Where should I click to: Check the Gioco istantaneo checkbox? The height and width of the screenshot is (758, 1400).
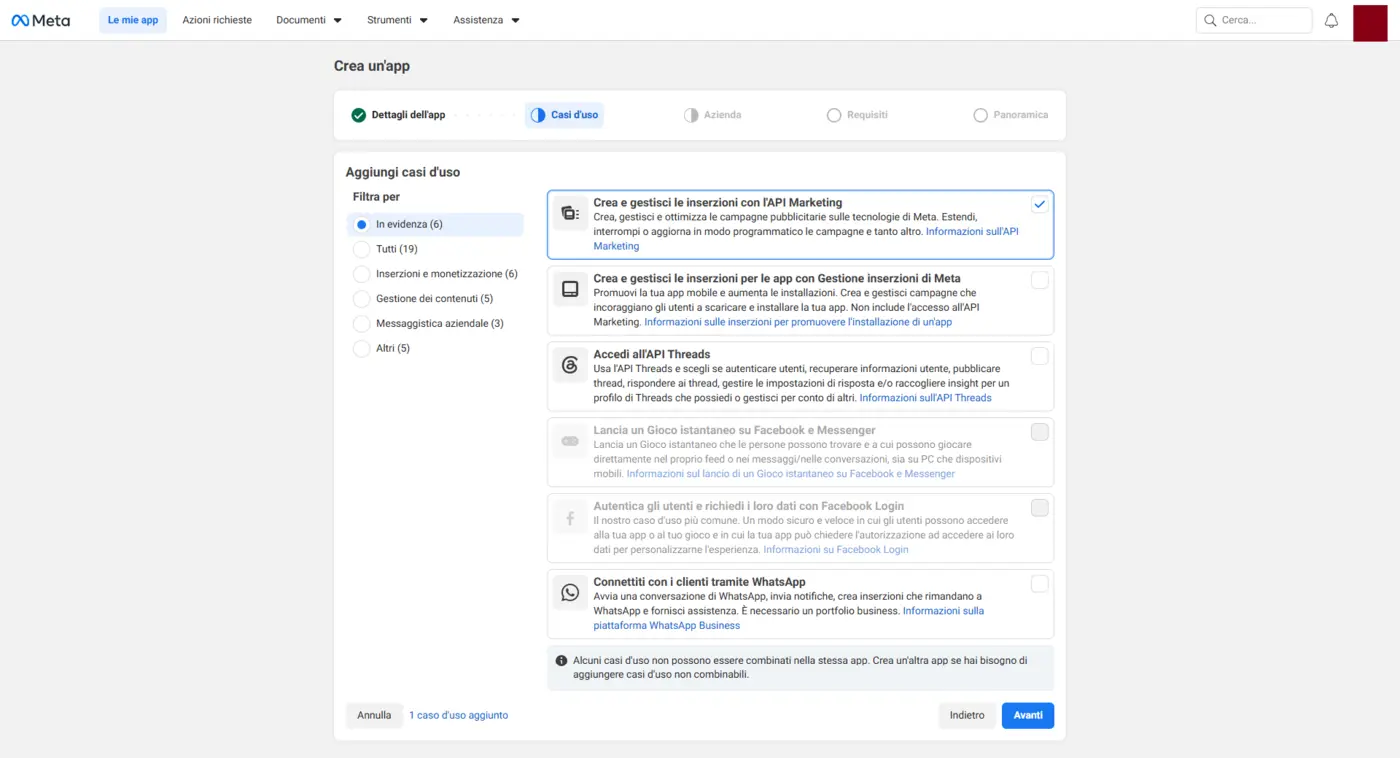pos(1040,432)
